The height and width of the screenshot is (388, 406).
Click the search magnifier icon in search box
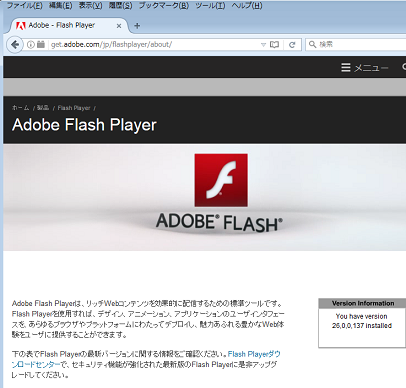point(312,44)
